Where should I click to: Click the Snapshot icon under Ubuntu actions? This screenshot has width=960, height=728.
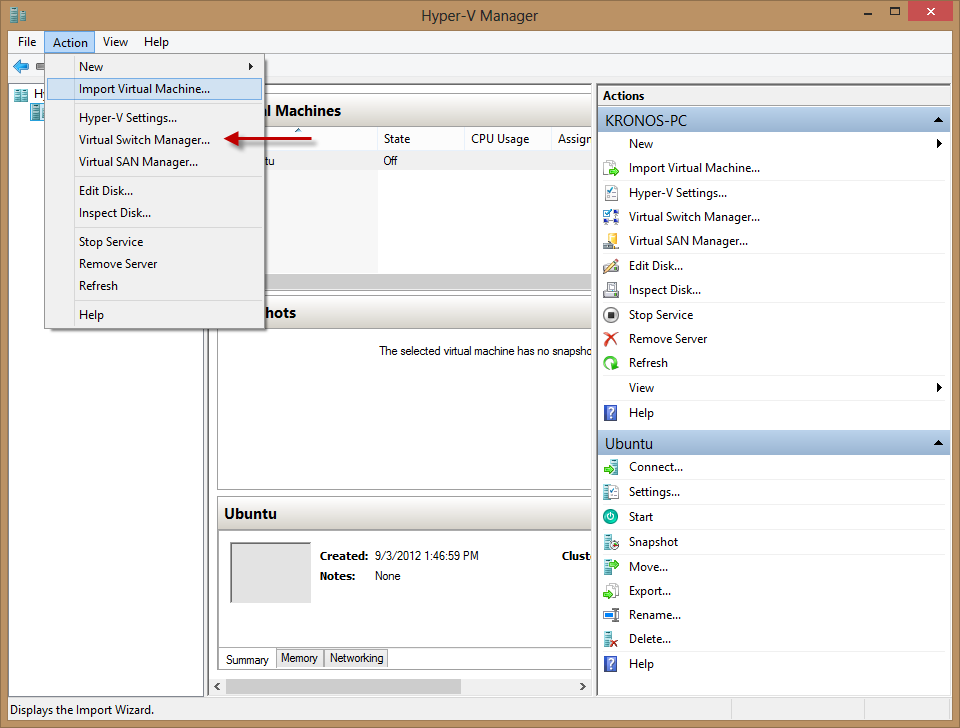click(611, 542)
